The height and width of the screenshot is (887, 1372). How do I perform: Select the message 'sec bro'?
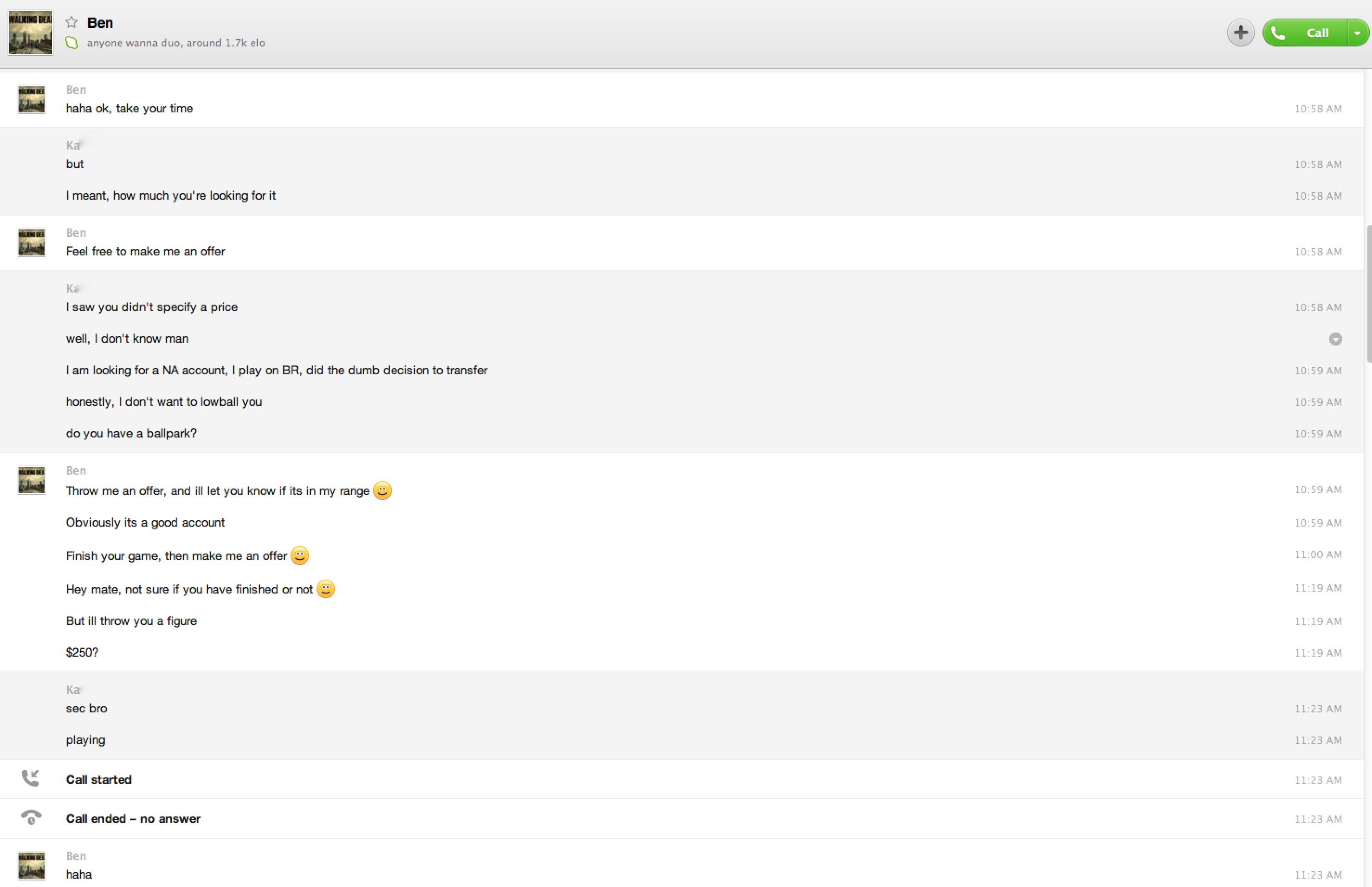pos(86,709)
